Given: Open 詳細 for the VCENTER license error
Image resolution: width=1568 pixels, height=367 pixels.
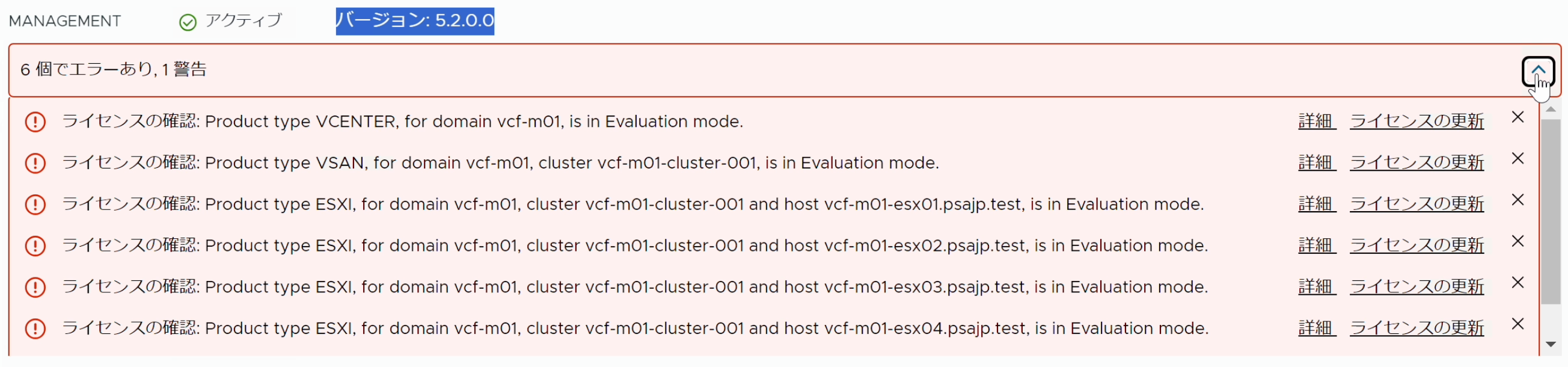Looking at the screenshot, I should pyautogui.click(x=1316, y=122).
